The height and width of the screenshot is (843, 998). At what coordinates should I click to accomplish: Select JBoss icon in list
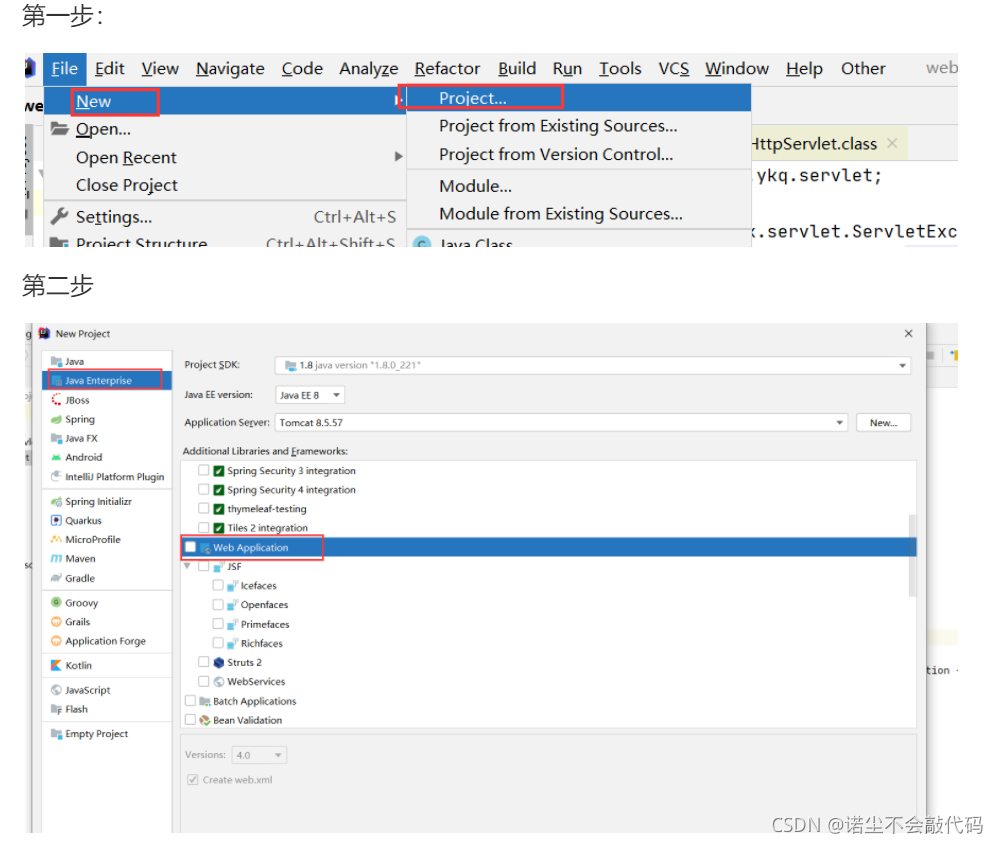point(57,400)
